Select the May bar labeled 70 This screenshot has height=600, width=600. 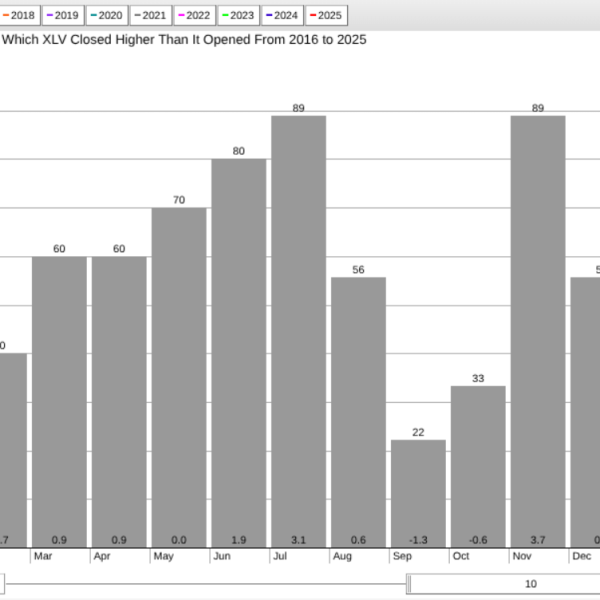coord(179,378)
